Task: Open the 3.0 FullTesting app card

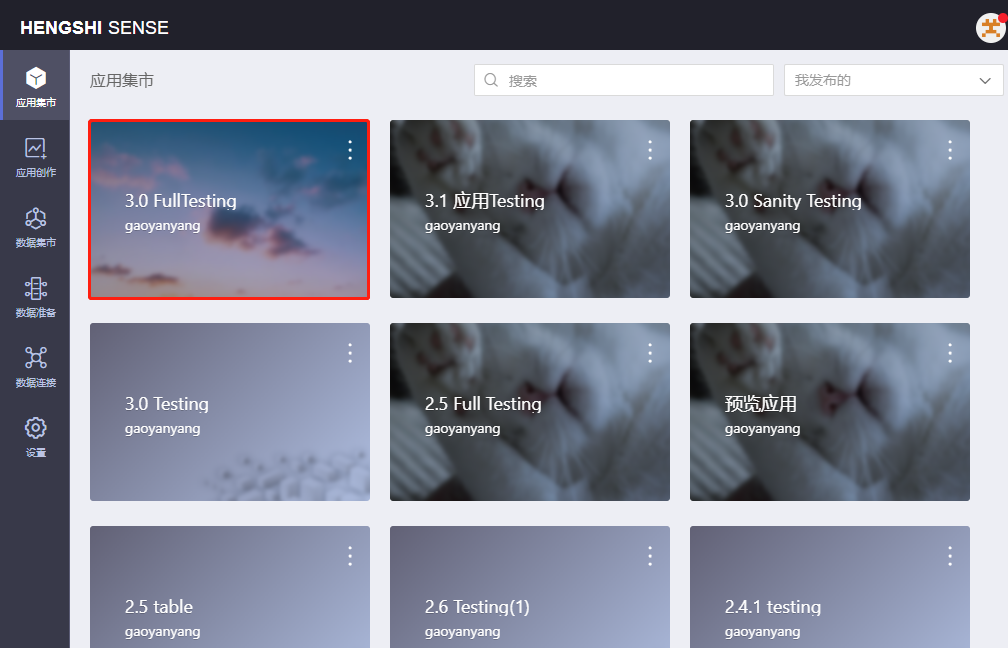Action: pyautogui.click(x=230, y=209)
